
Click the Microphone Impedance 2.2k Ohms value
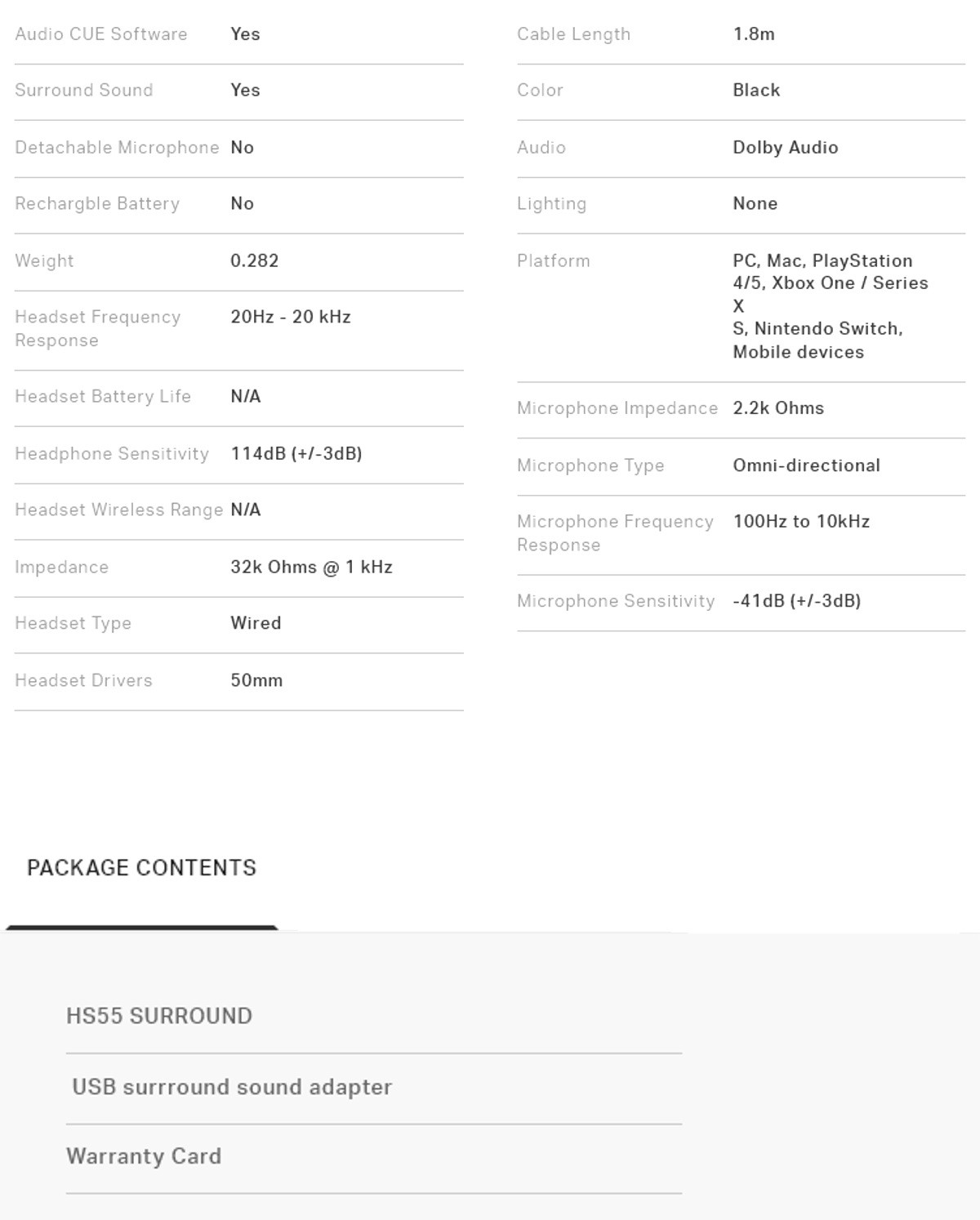(x=778, y=408)
